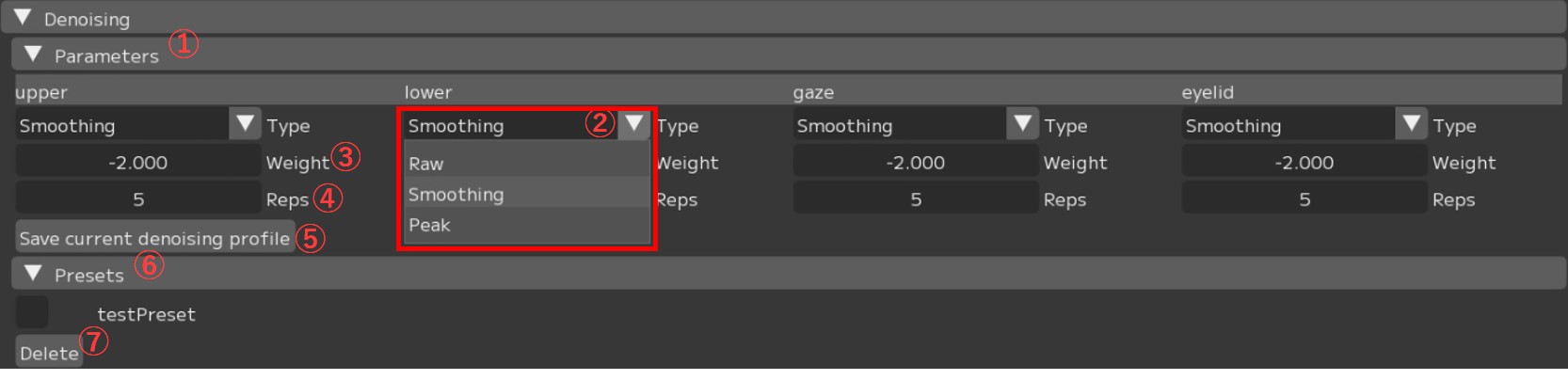Click the upper Reps value field

click(x=138, y=198)
